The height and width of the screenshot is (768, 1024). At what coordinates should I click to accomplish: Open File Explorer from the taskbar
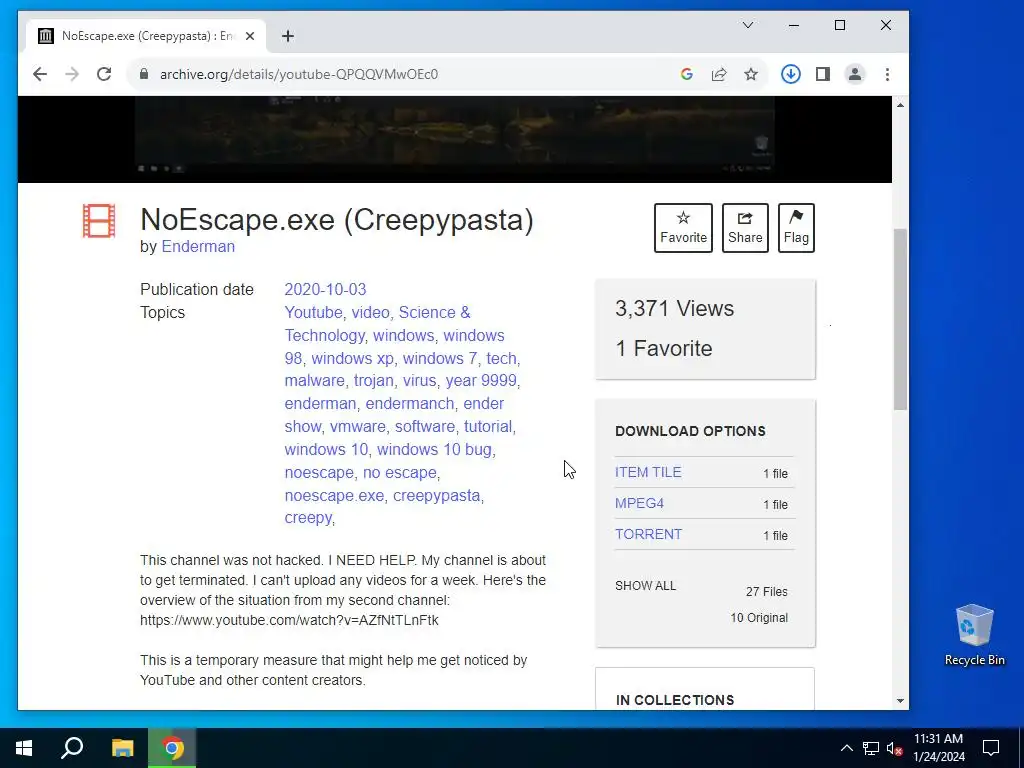pos(122,748)
